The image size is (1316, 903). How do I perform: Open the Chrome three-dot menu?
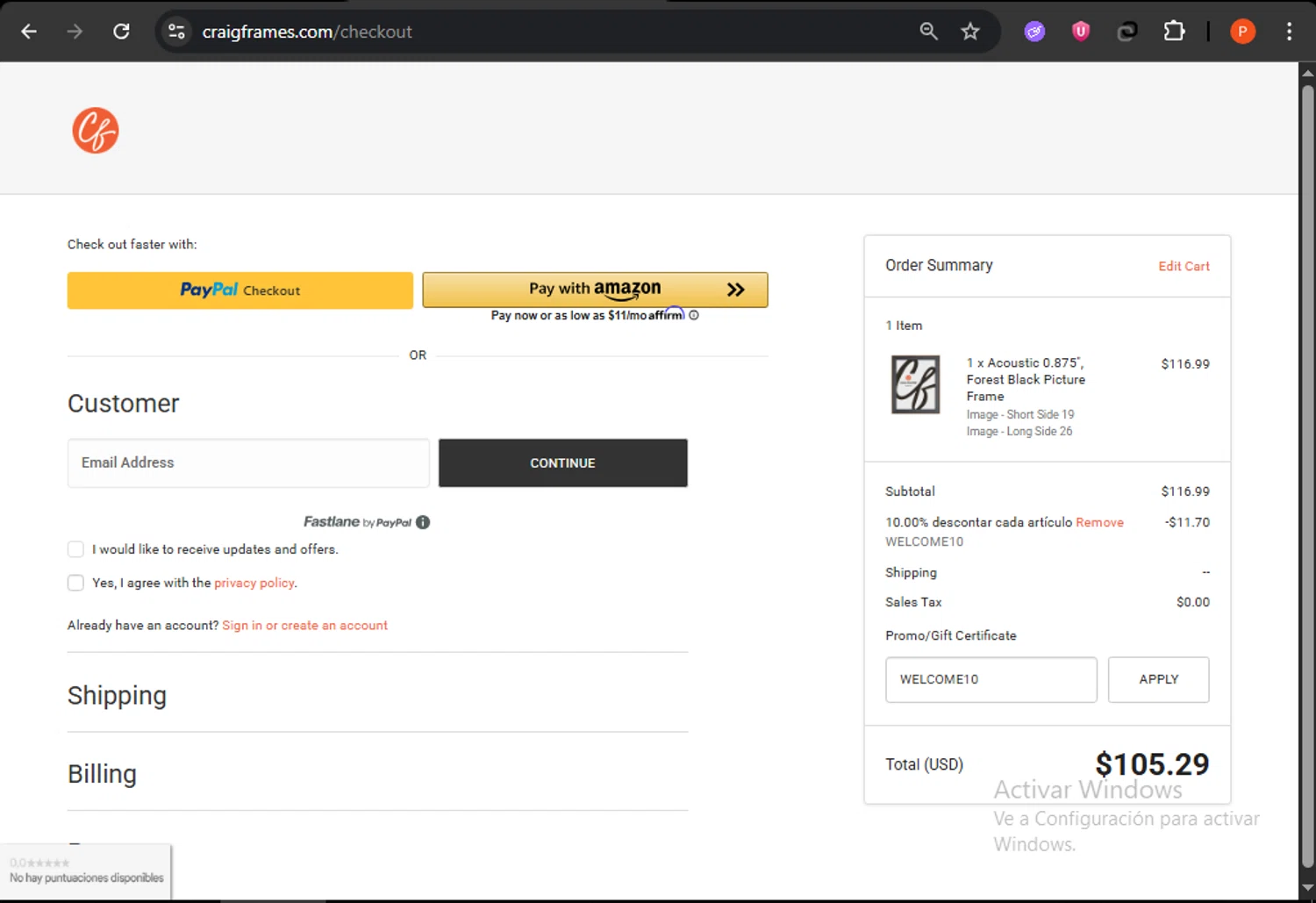coord(1289,32)
